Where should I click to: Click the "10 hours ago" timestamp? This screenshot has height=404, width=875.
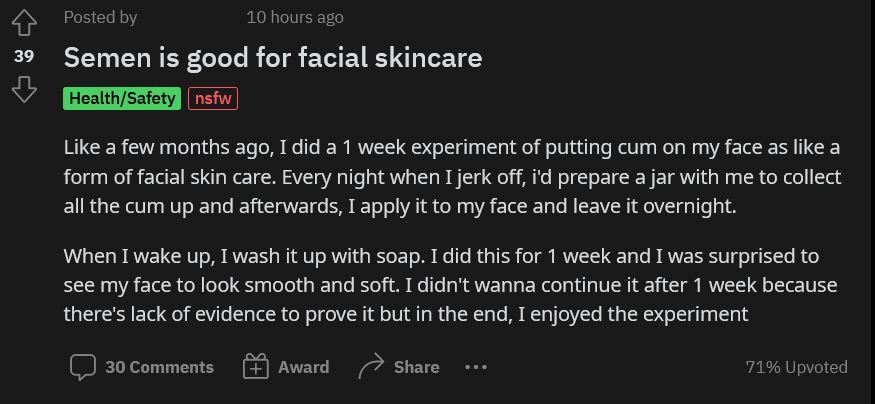pyautogui.click(x=294, y=17)
